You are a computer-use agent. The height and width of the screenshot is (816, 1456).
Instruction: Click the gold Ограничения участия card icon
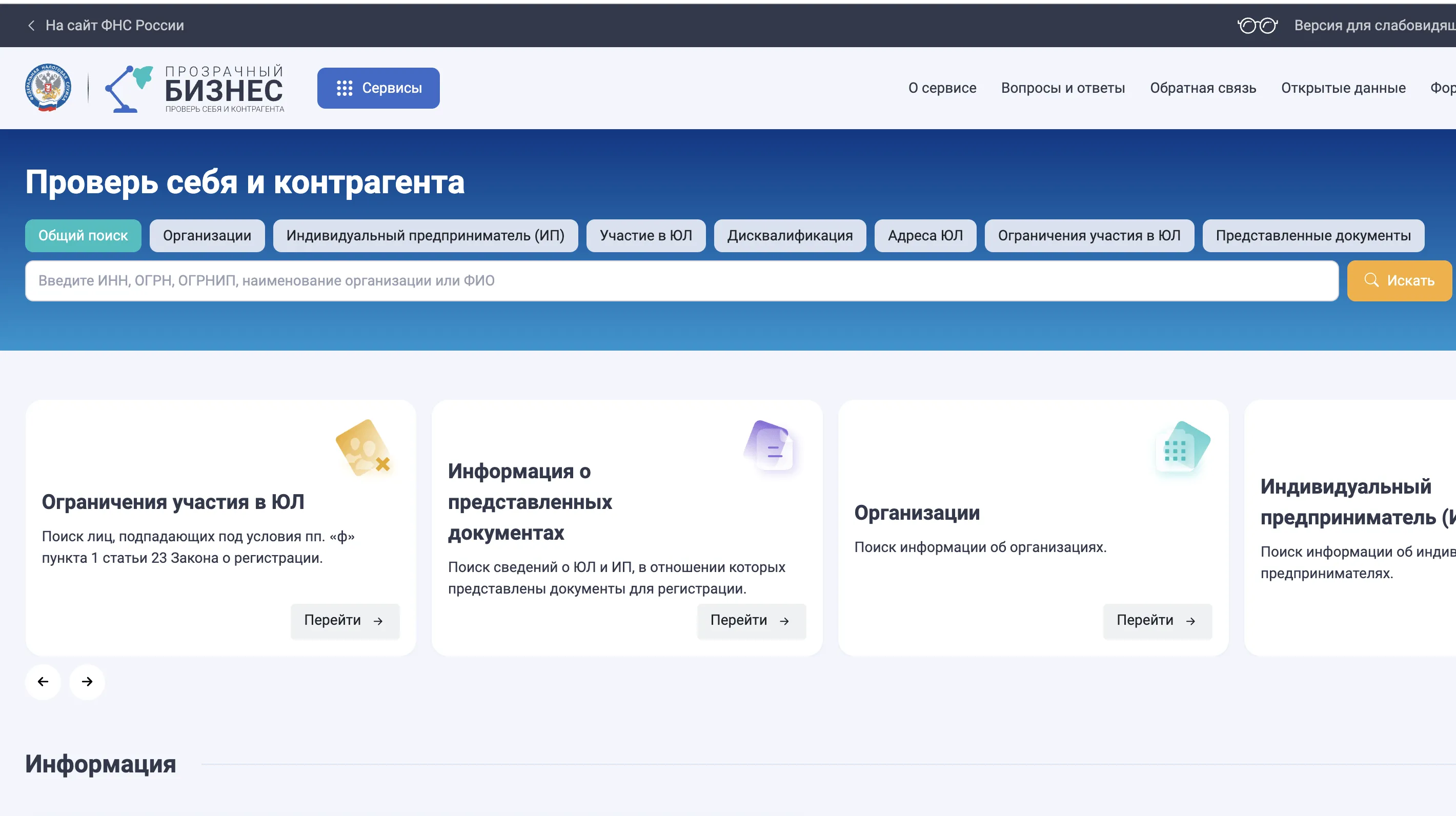(365, 448)
